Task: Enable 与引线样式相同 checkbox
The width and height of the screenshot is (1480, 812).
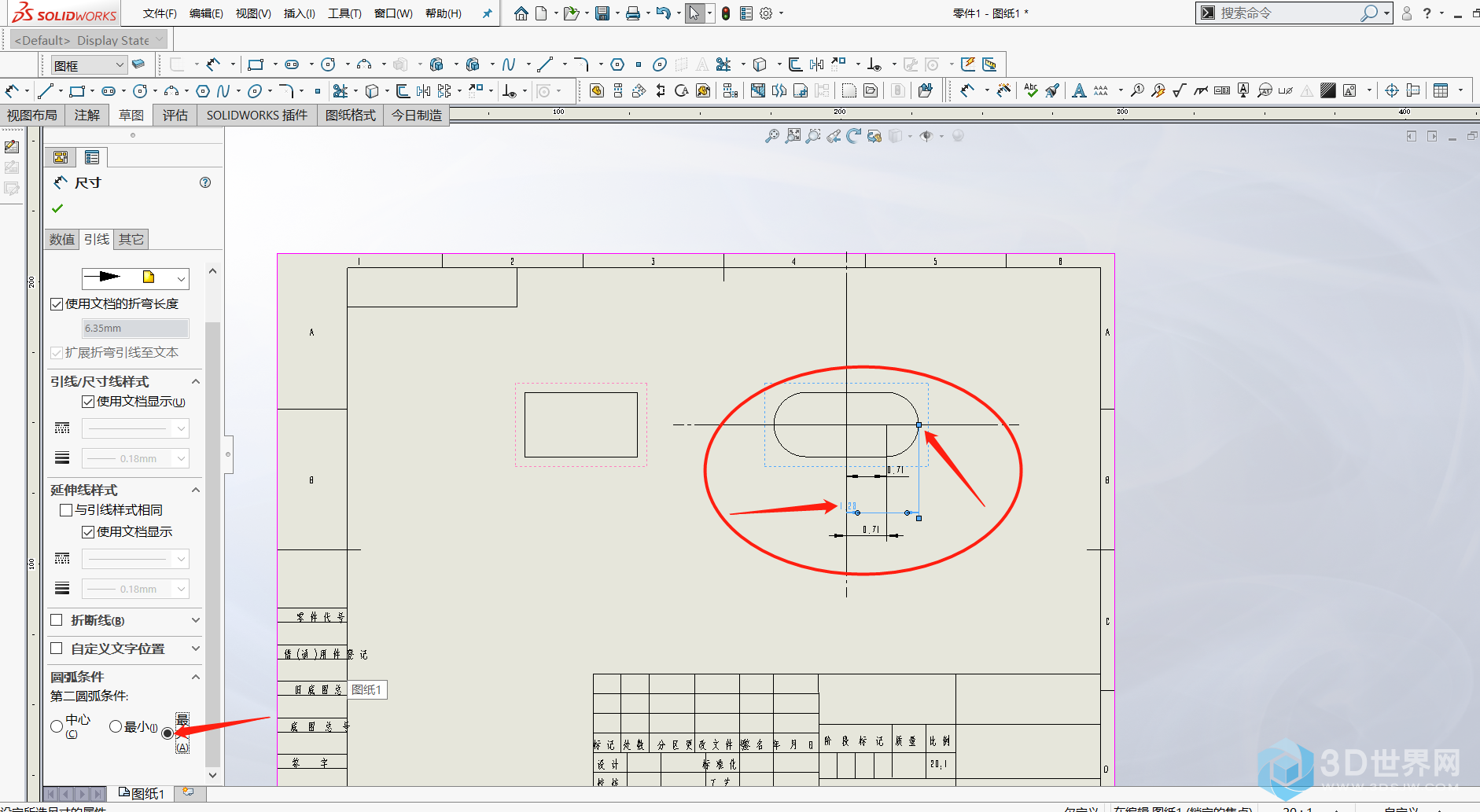Action: point(66,510)
